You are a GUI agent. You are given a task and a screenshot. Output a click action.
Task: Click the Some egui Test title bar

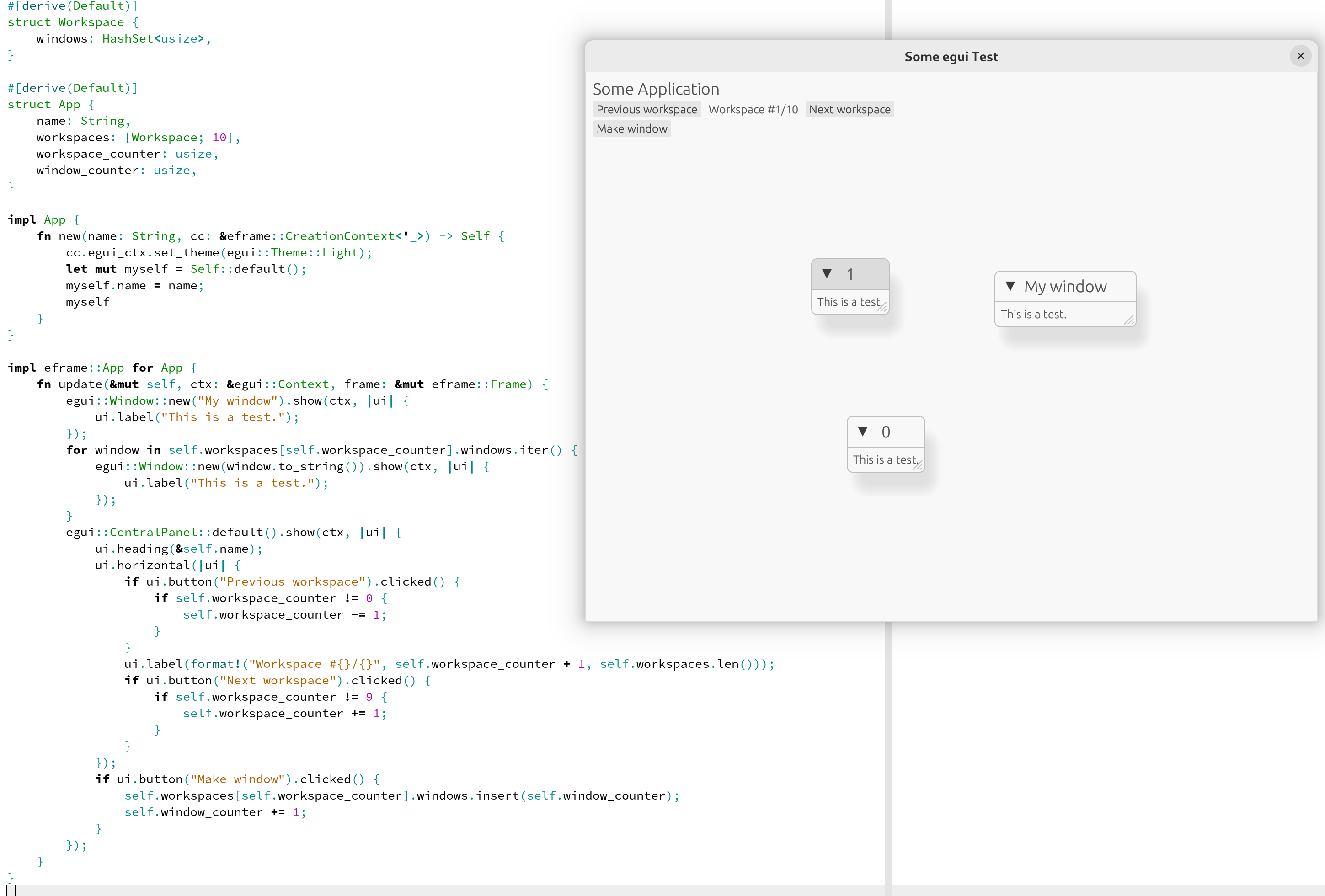pos(951,56)
